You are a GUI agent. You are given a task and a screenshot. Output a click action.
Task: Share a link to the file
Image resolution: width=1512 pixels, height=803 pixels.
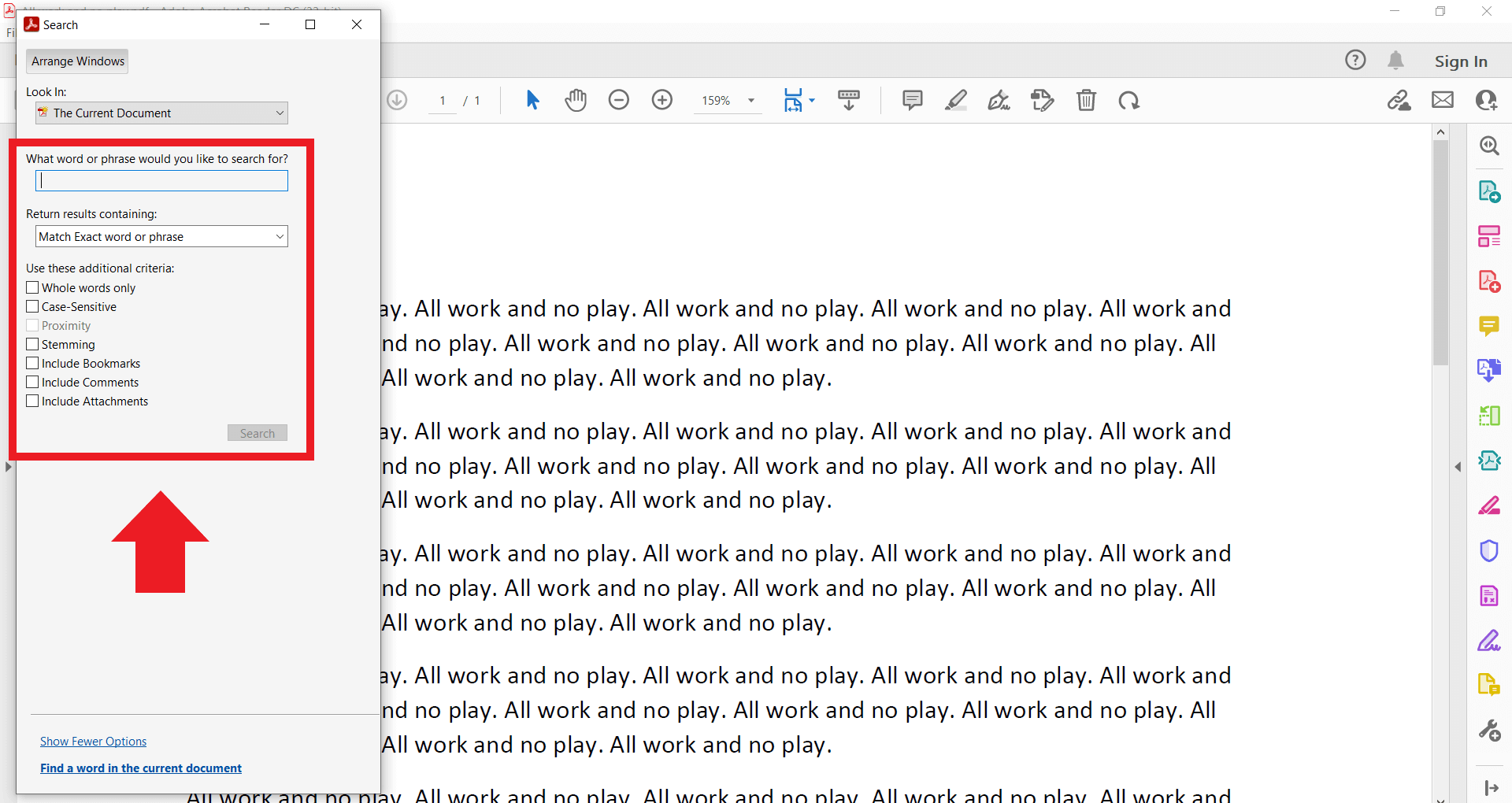point(1399,100)
